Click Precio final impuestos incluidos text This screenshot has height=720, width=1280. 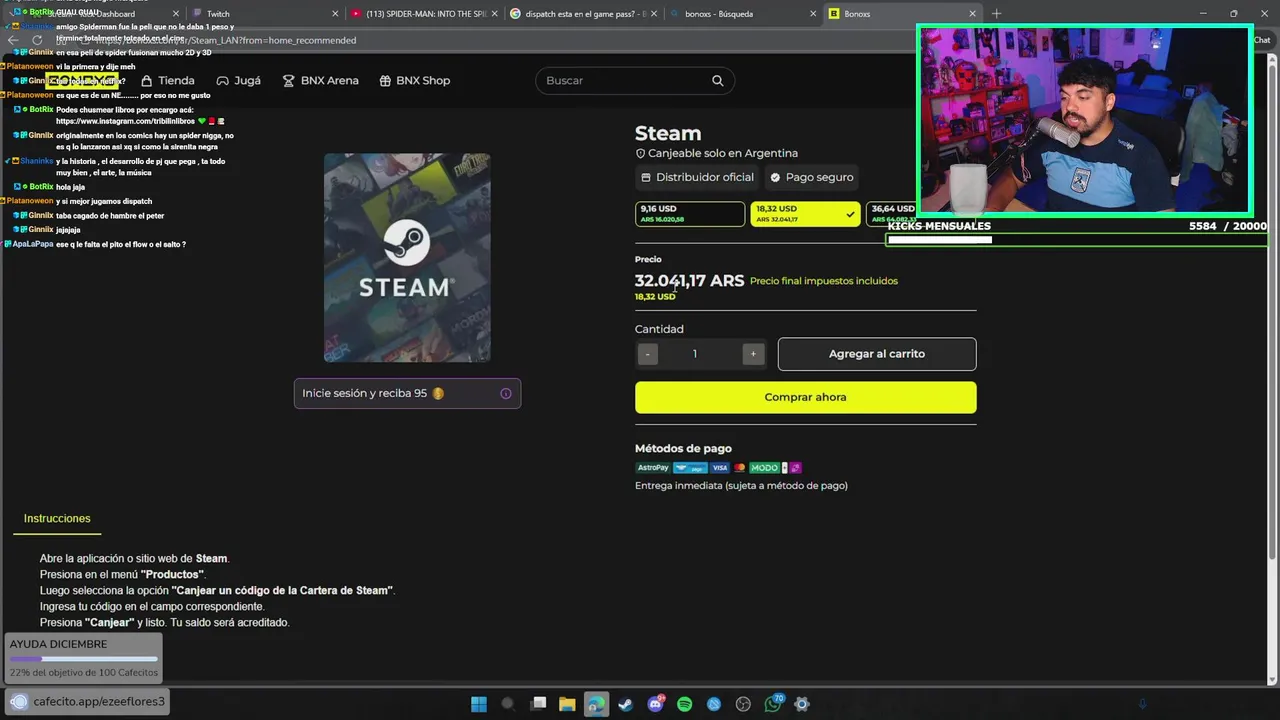824,281
